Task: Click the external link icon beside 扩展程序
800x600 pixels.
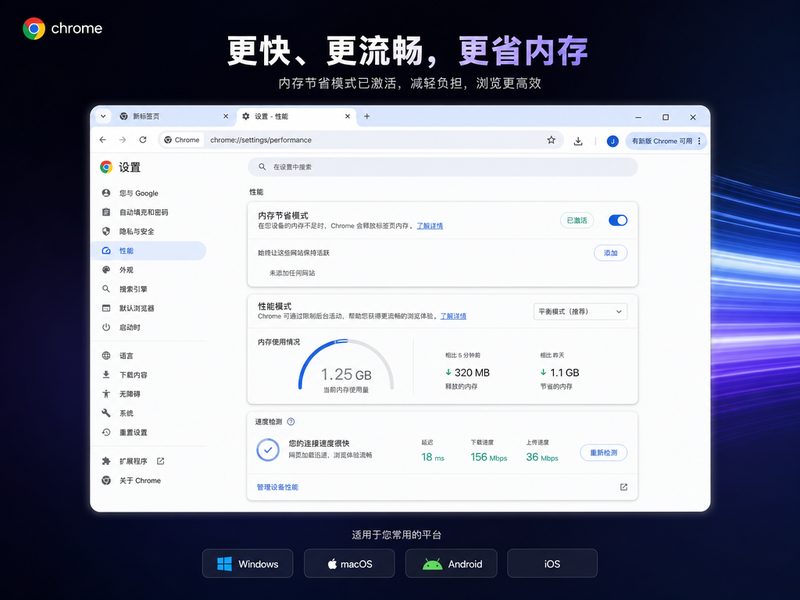Action: click(x=161, y=461)
